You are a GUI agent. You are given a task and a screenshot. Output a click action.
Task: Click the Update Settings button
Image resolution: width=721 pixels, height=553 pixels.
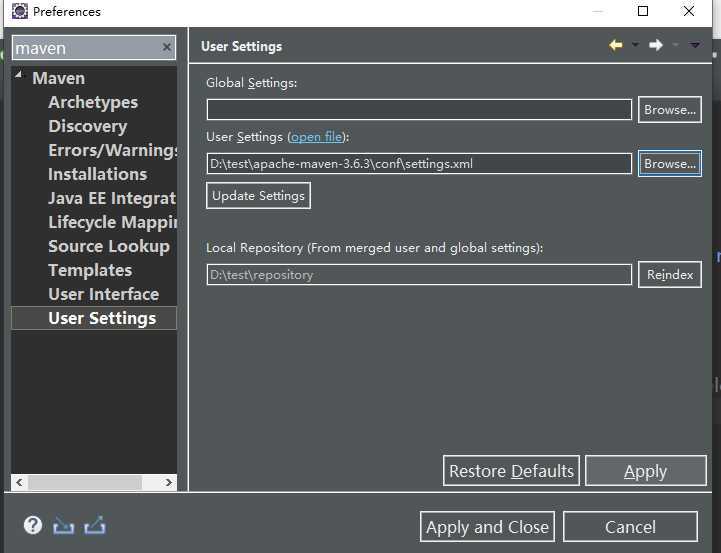[x=258, y=195]
